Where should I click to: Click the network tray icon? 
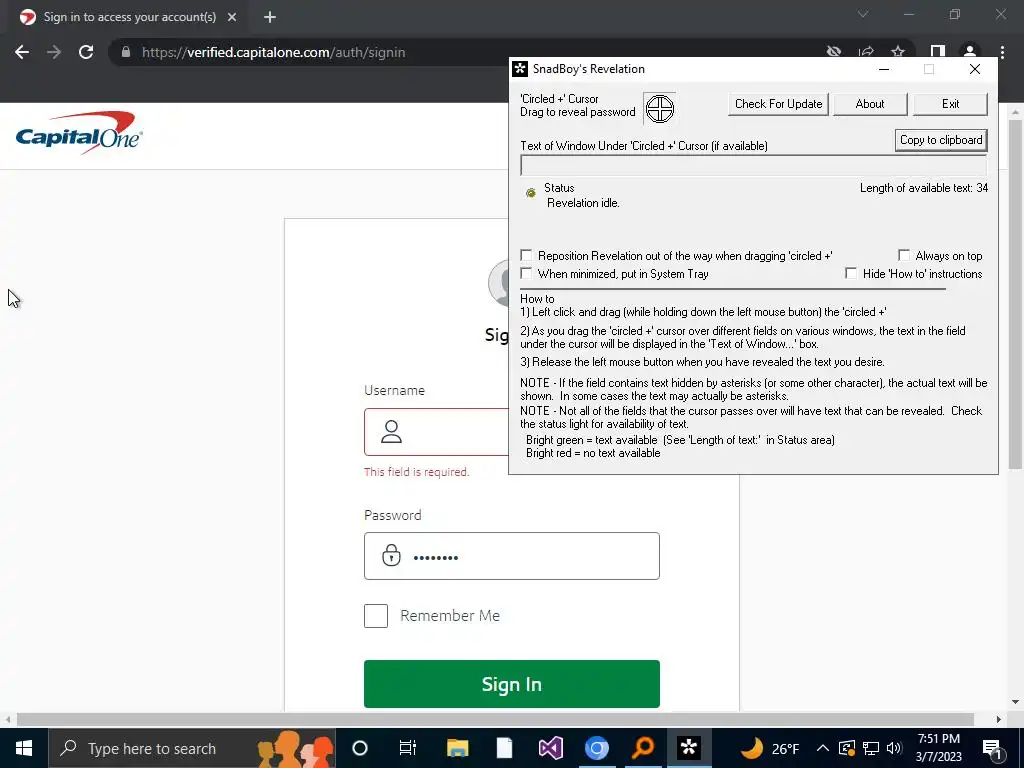[x=871, y=748]
